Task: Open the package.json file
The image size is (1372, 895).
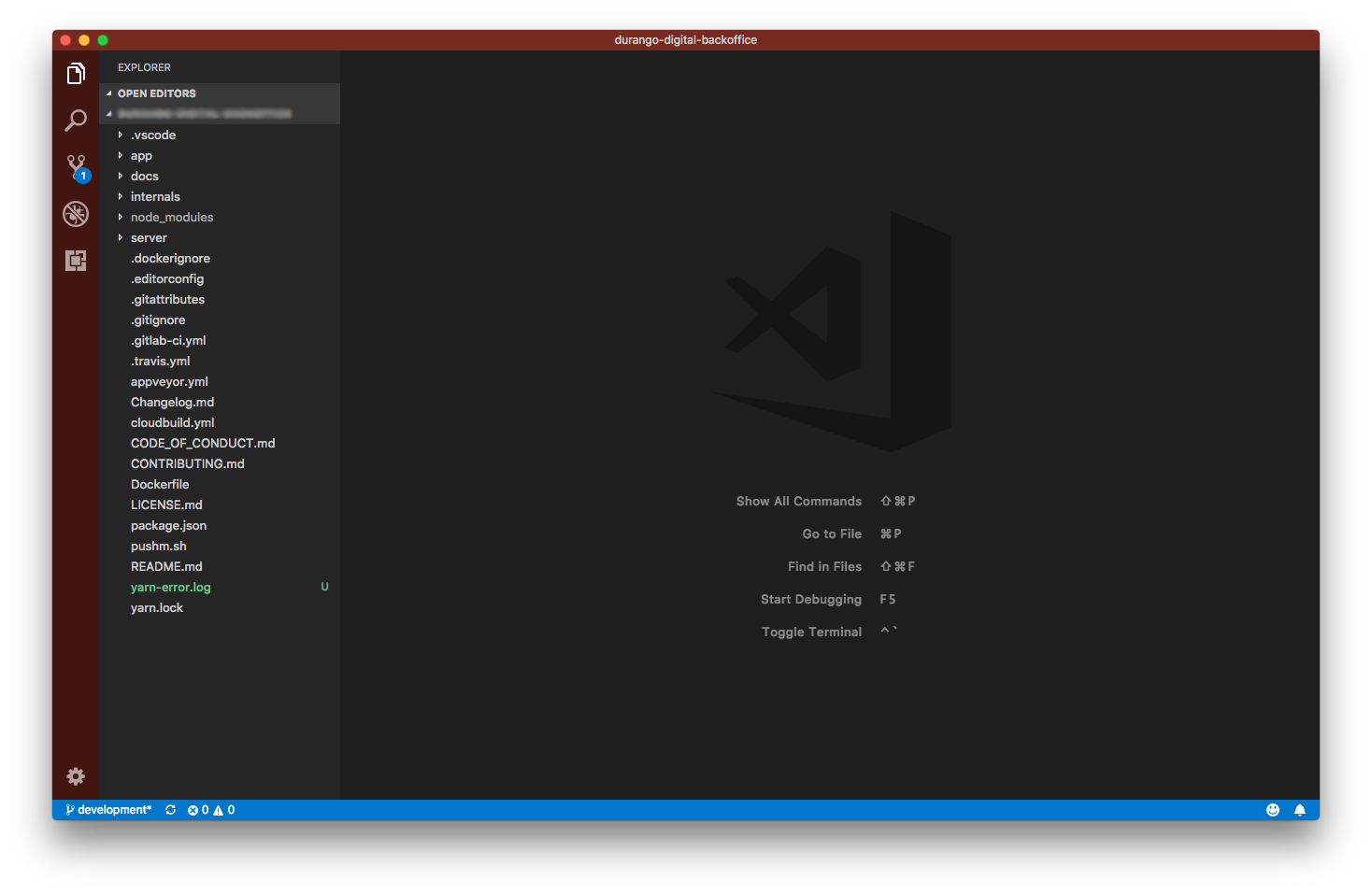Action: click(220, 526)
